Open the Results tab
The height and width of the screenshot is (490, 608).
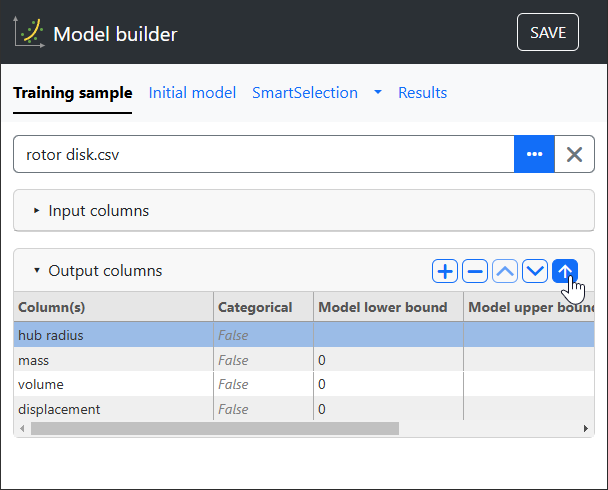click(x=422, y=93)
